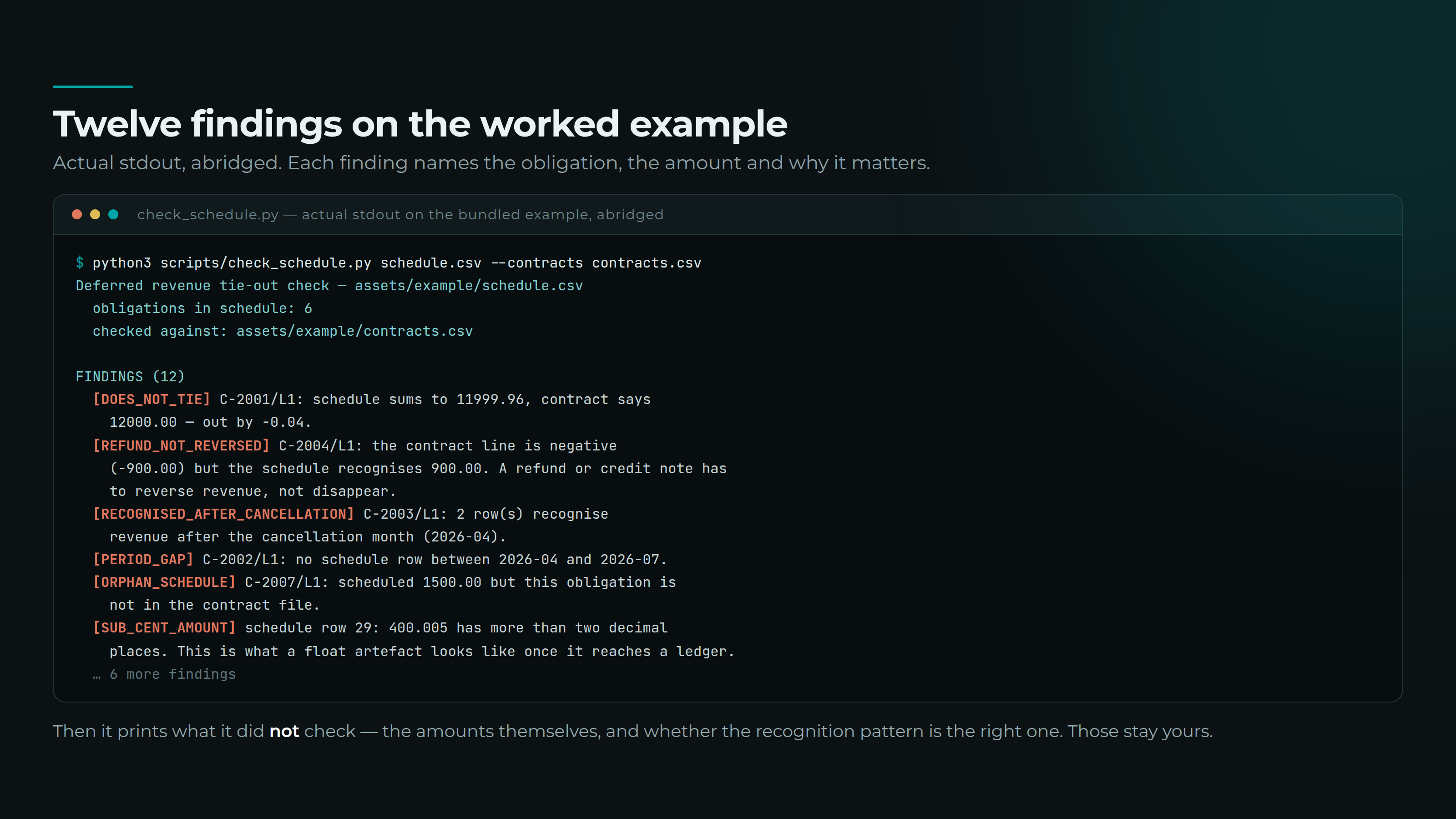Screen dimensions: 1456x819
Task: Click the '(-900.00) but the schedule recognises' line
Action: click(418, 469)
